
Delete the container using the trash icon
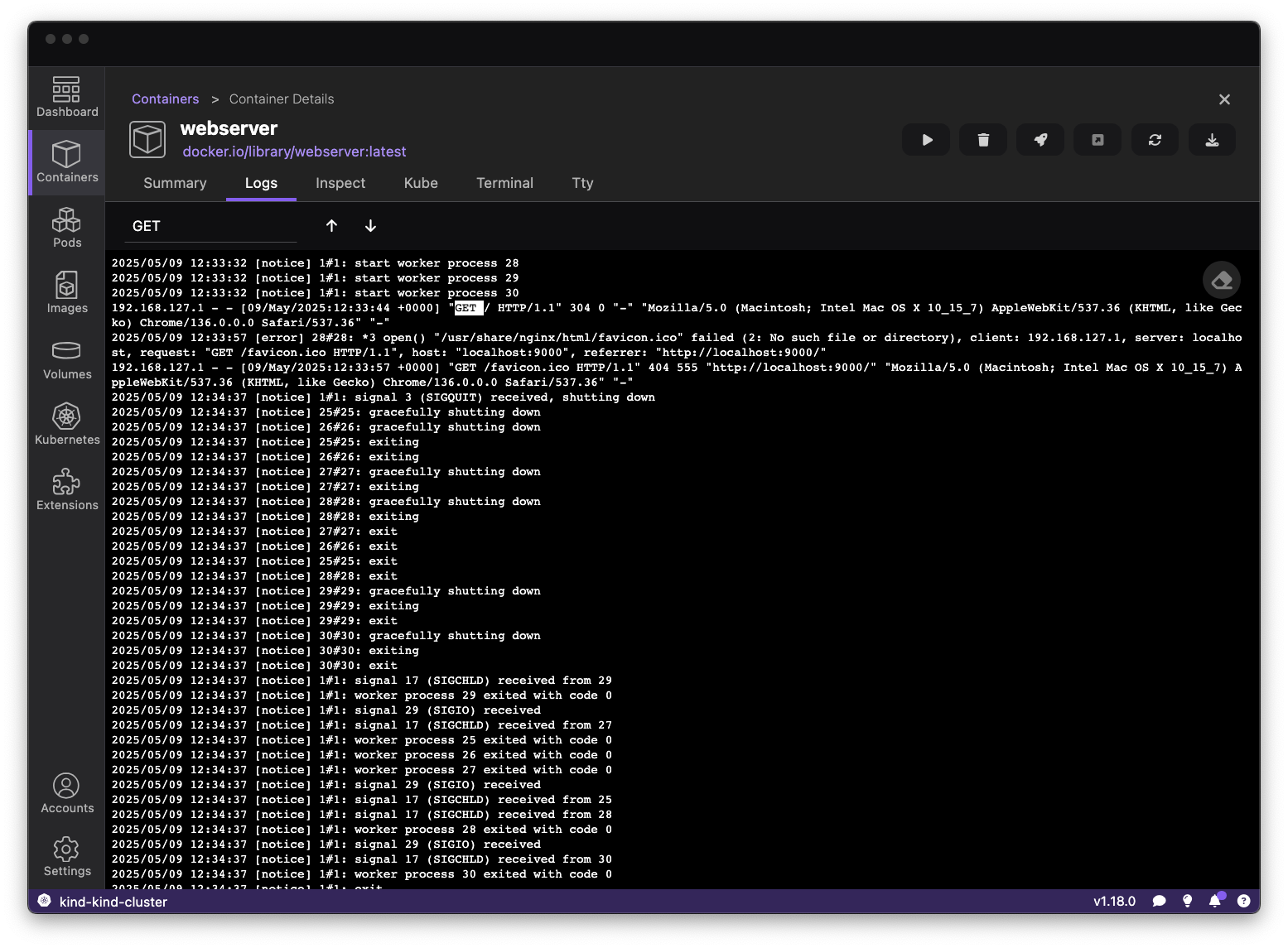pos(982,139)
